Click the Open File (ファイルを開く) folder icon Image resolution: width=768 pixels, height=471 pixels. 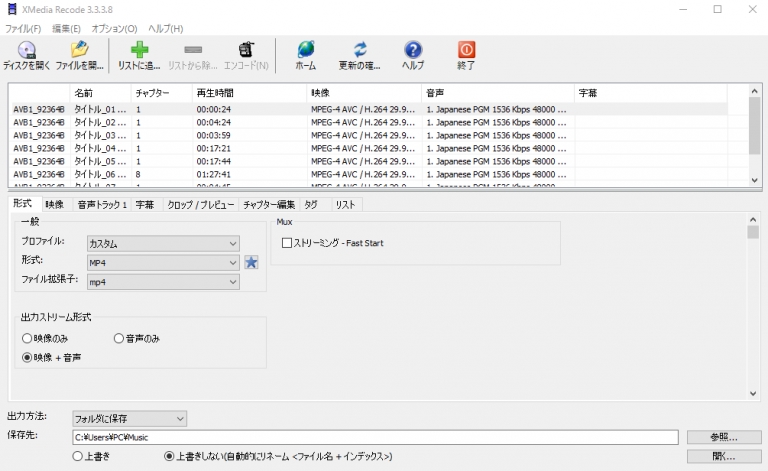79,50
